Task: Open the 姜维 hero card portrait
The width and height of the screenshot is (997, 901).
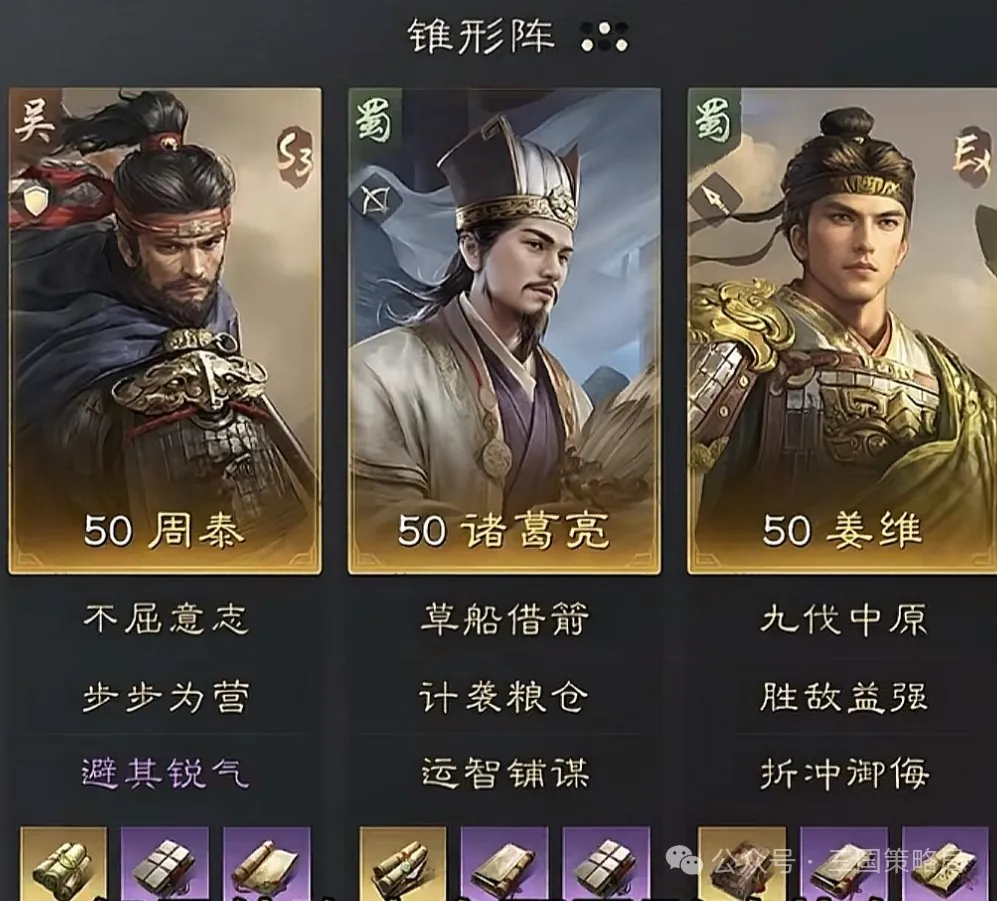Action: [842, 331]
